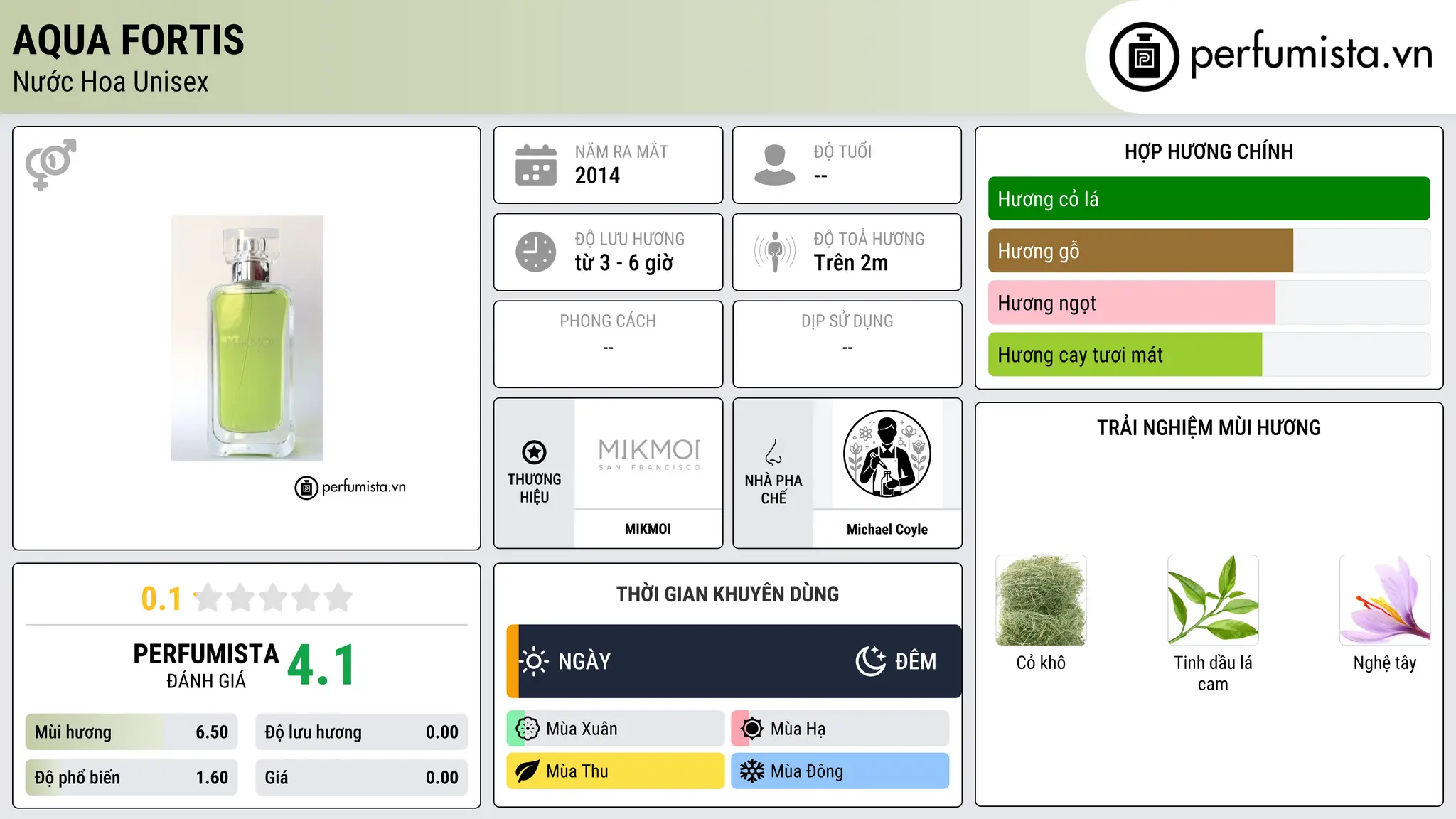The width and height of the screenshot is (1456, 819).
Task: Select the Cỏ khô note image
Action: 1041,600
